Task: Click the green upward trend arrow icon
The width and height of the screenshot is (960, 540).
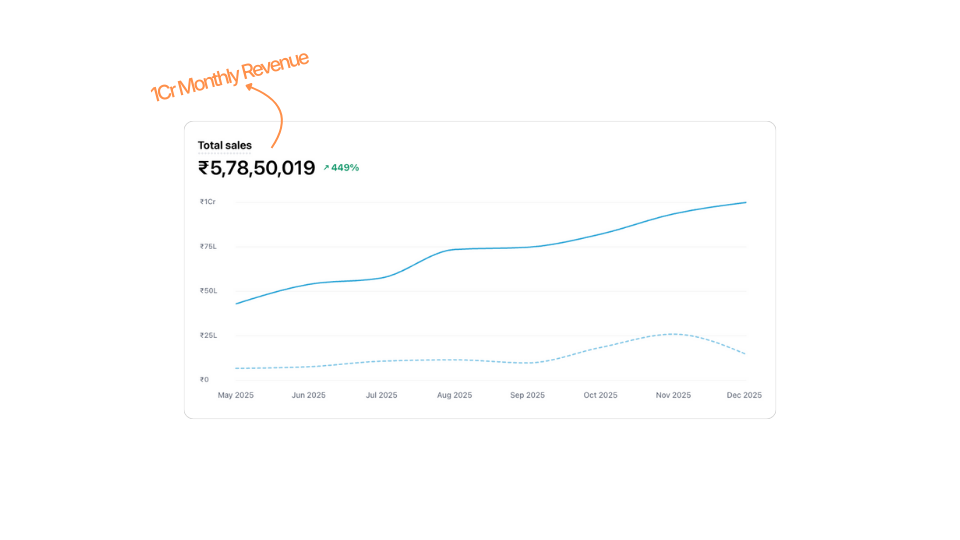Action: (326, 168)
